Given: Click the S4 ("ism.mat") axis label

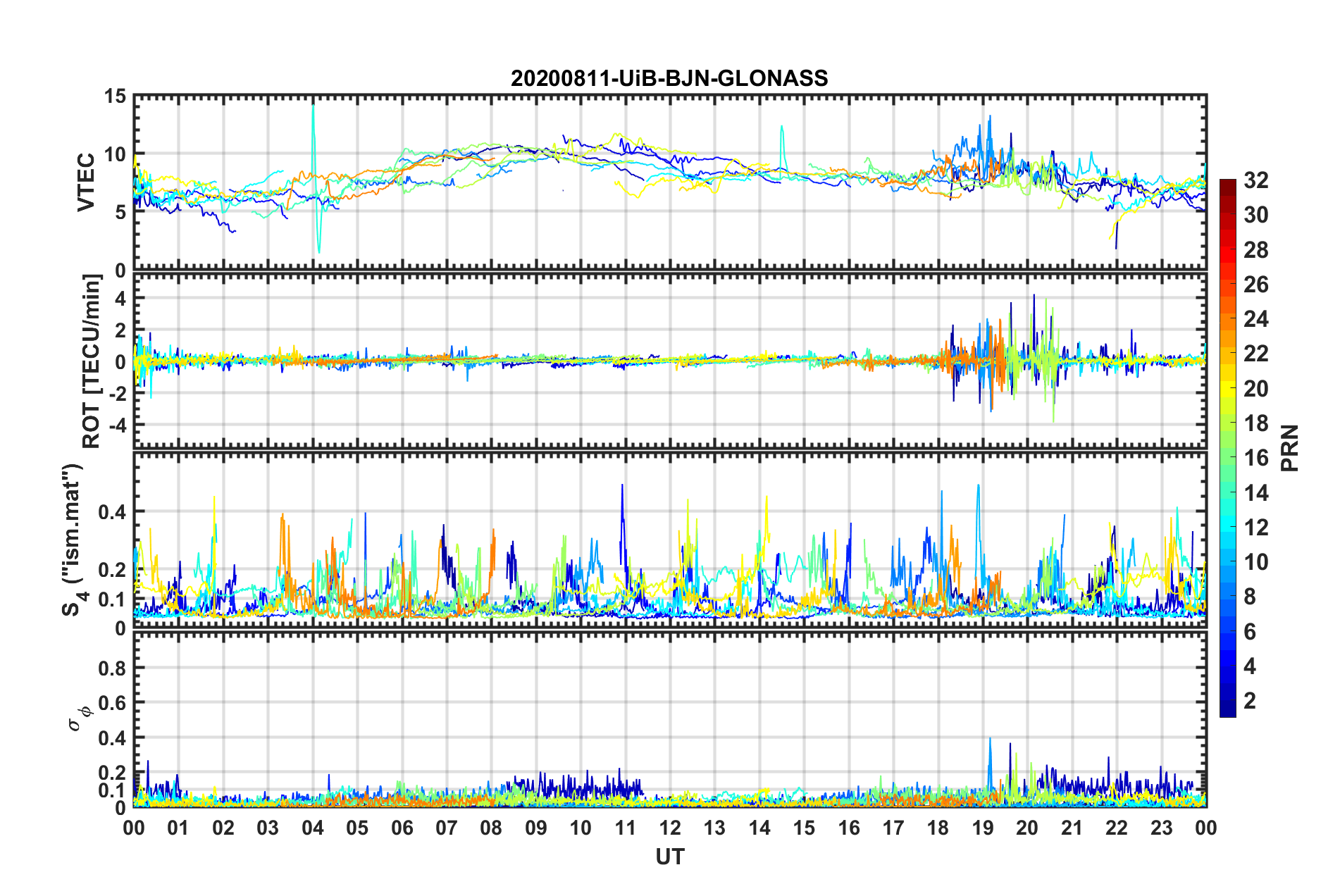Looking at the screenshot, I should tap(74, 540).
